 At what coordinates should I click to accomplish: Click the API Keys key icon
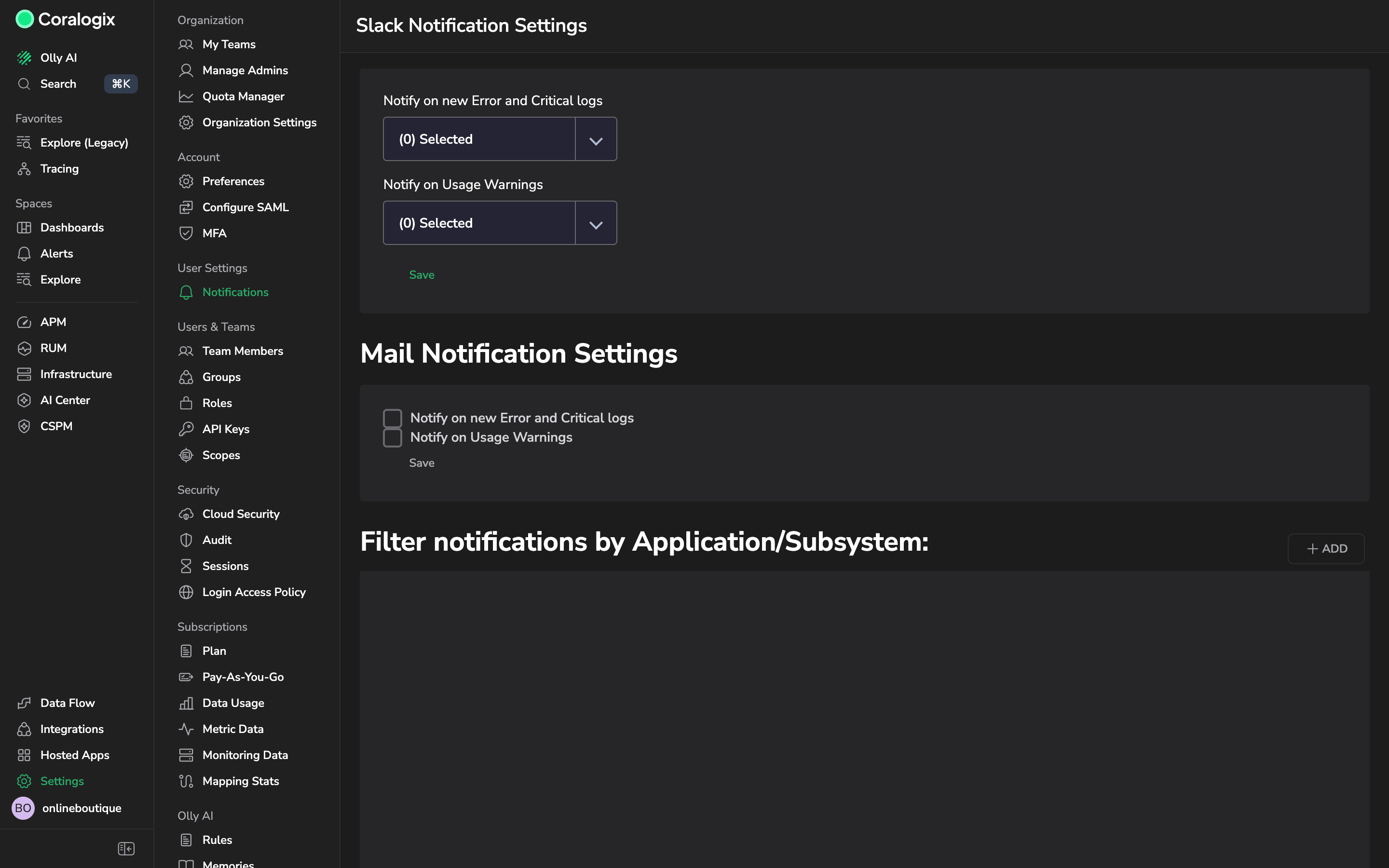point(186,429)
